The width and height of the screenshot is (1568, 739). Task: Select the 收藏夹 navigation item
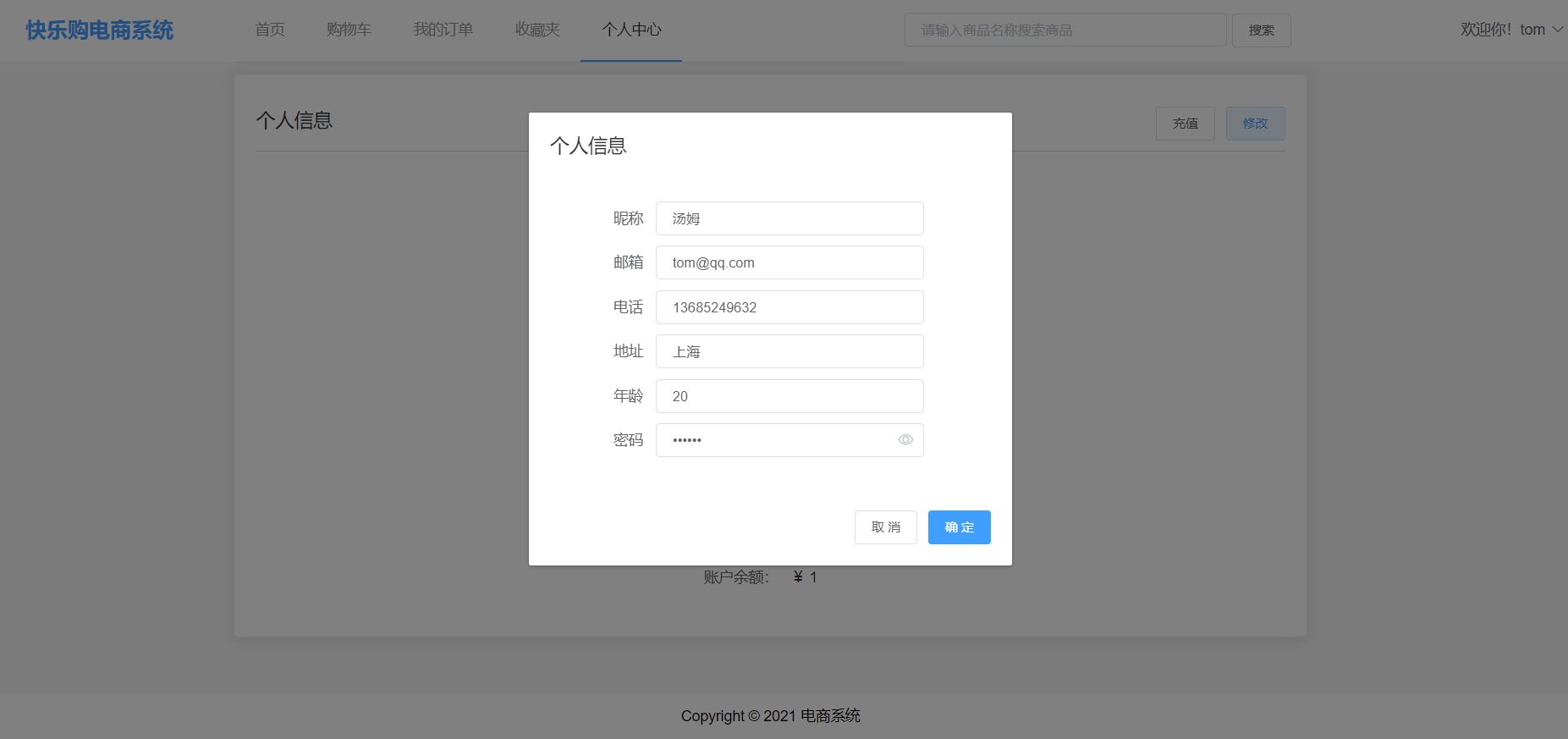[537, 30]
